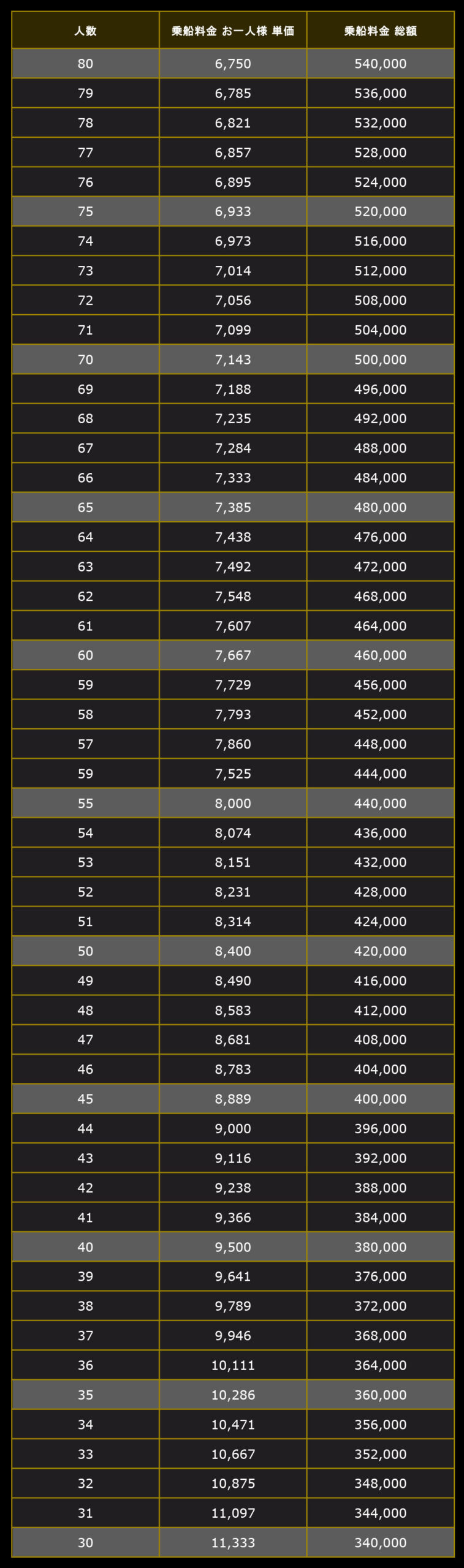The height and width of the screenshot is (1568, 464).
Task: Select the 8,000 unit price cell
Action: click(x=233, y=803)
